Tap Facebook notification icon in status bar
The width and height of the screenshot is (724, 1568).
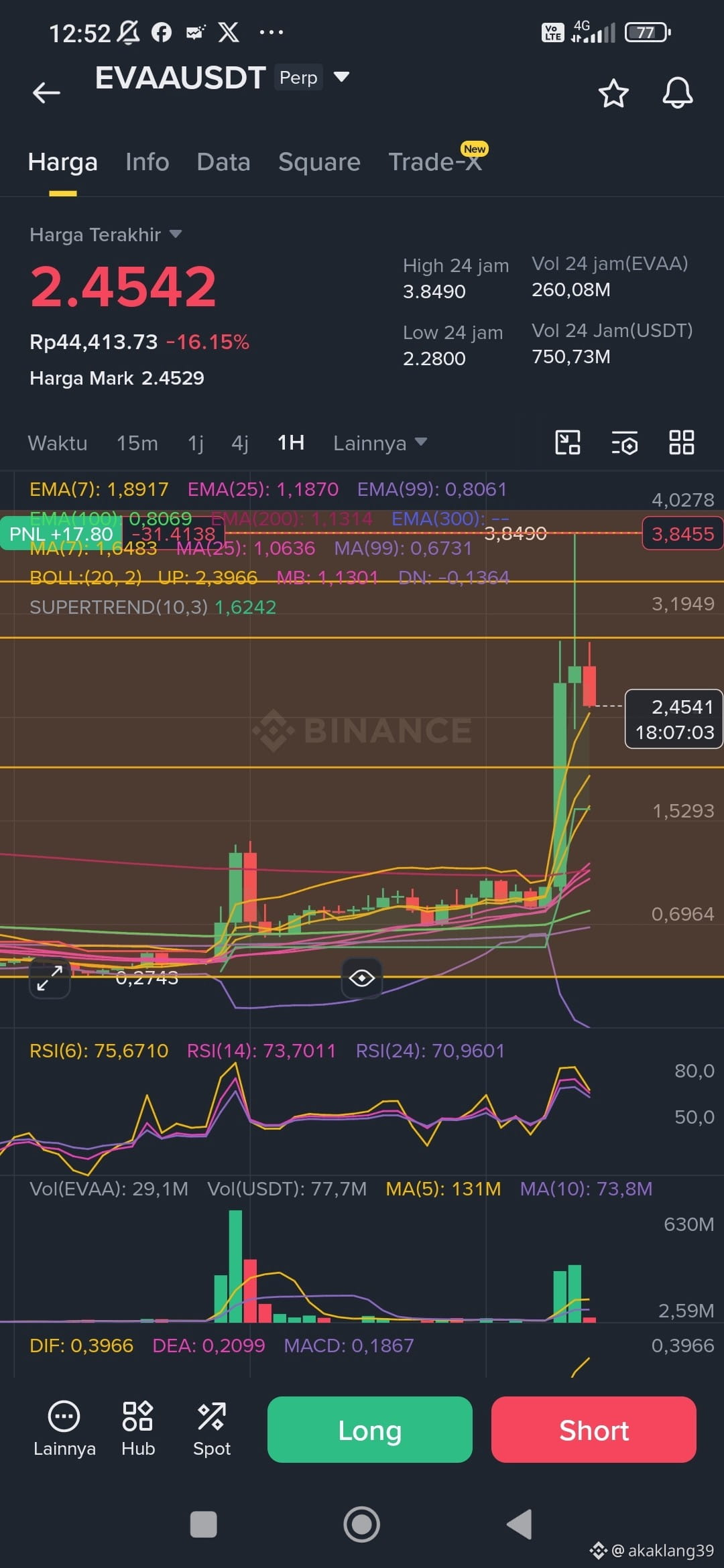click(161, 32)
